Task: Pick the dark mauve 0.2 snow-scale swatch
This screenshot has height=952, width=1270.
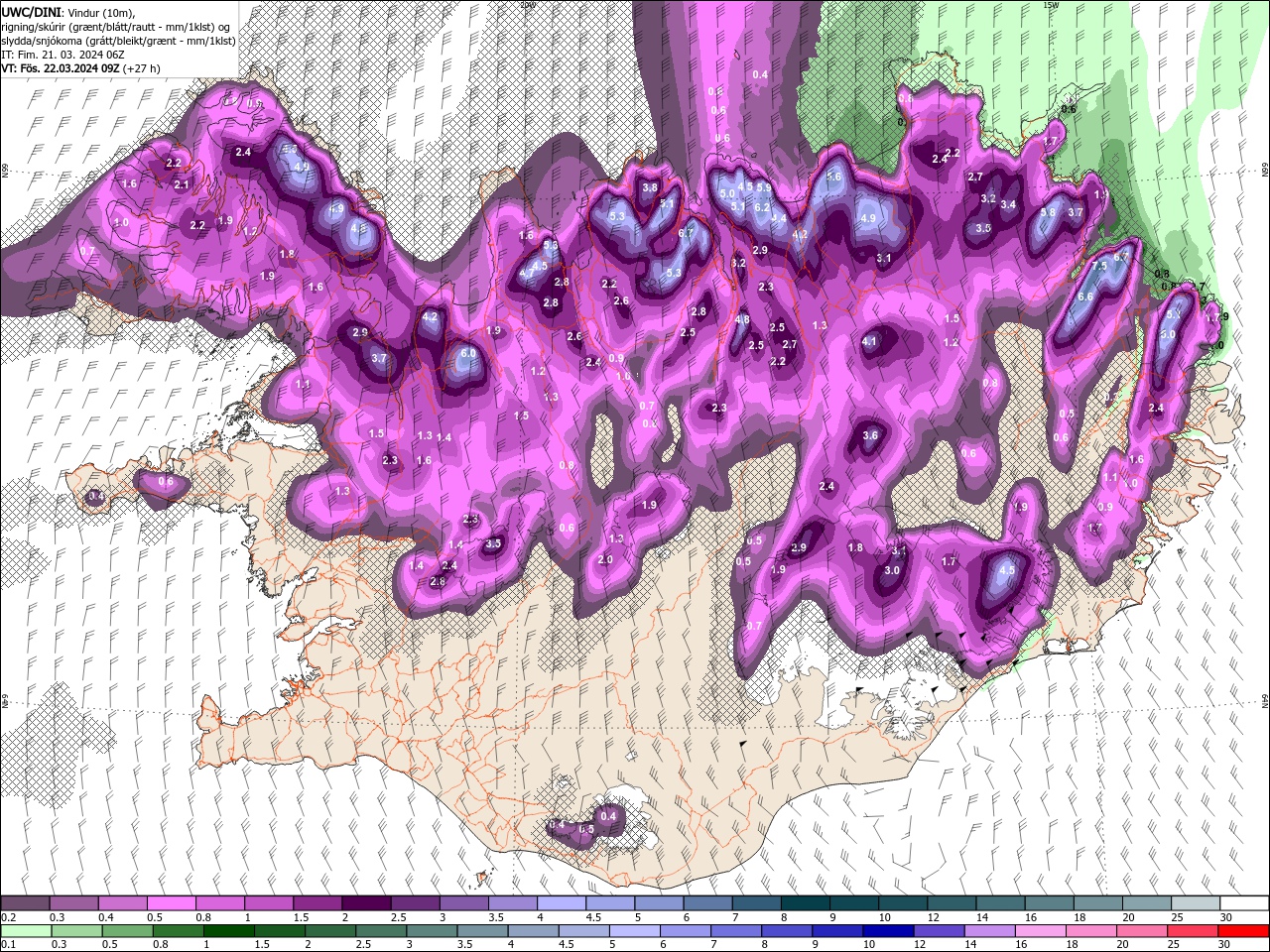Action: coord(25,903)
